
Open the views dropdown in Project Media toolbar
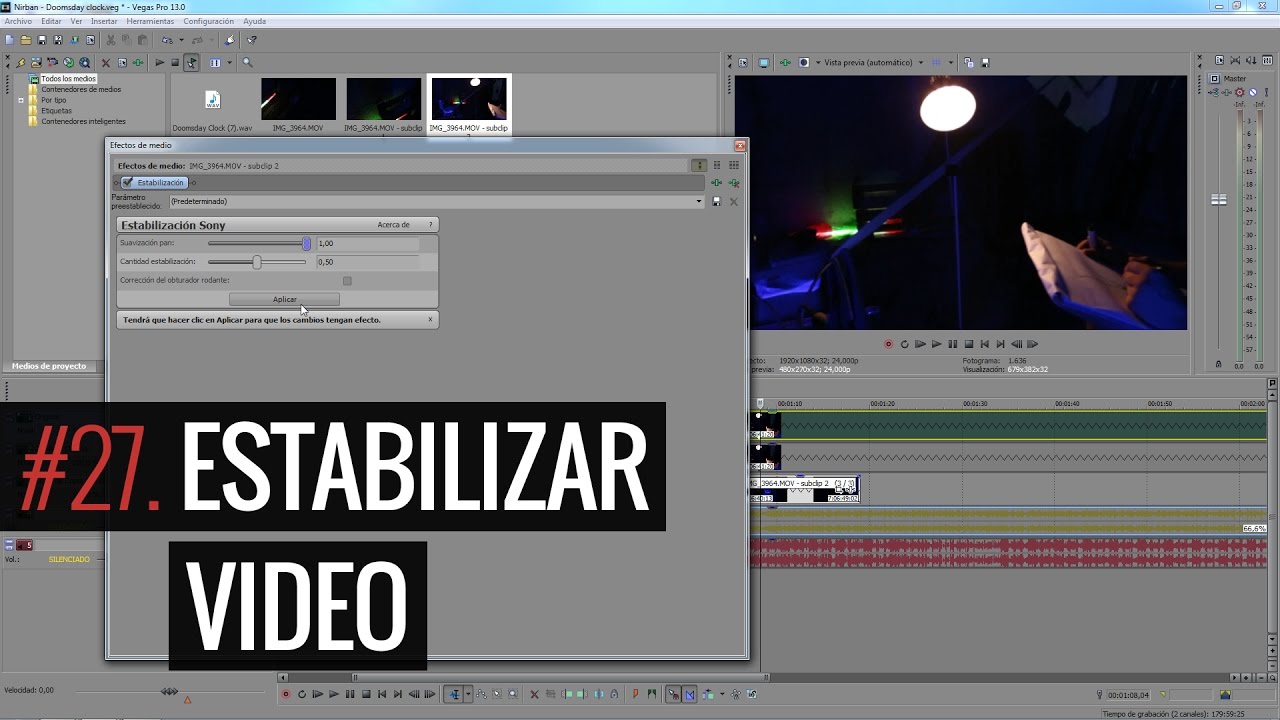pos(229,62)
